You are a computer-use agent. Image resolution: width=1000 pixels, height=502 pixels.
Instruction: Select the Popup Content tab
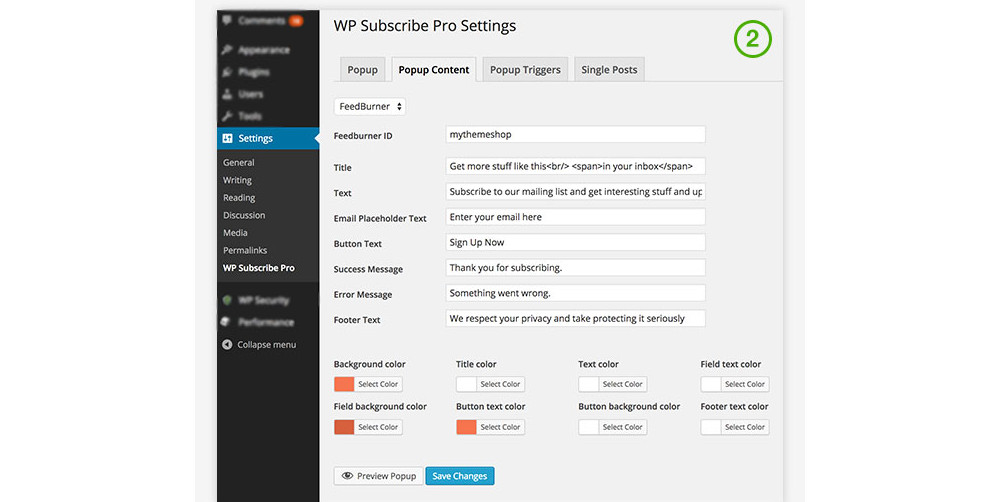(x=434, y=70)
